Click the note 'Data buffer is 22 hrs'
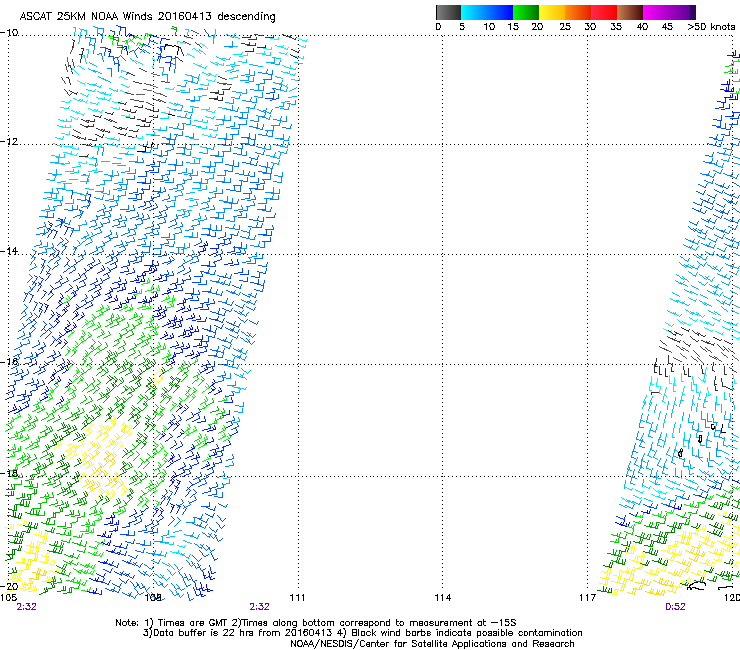 click(x=212, y=633)
